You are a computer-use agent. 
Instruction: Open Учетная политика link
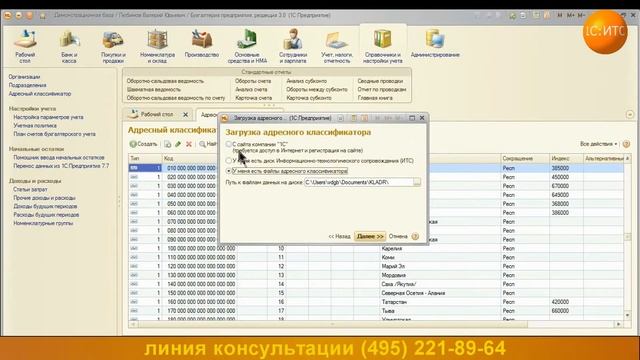click(35, 126)
